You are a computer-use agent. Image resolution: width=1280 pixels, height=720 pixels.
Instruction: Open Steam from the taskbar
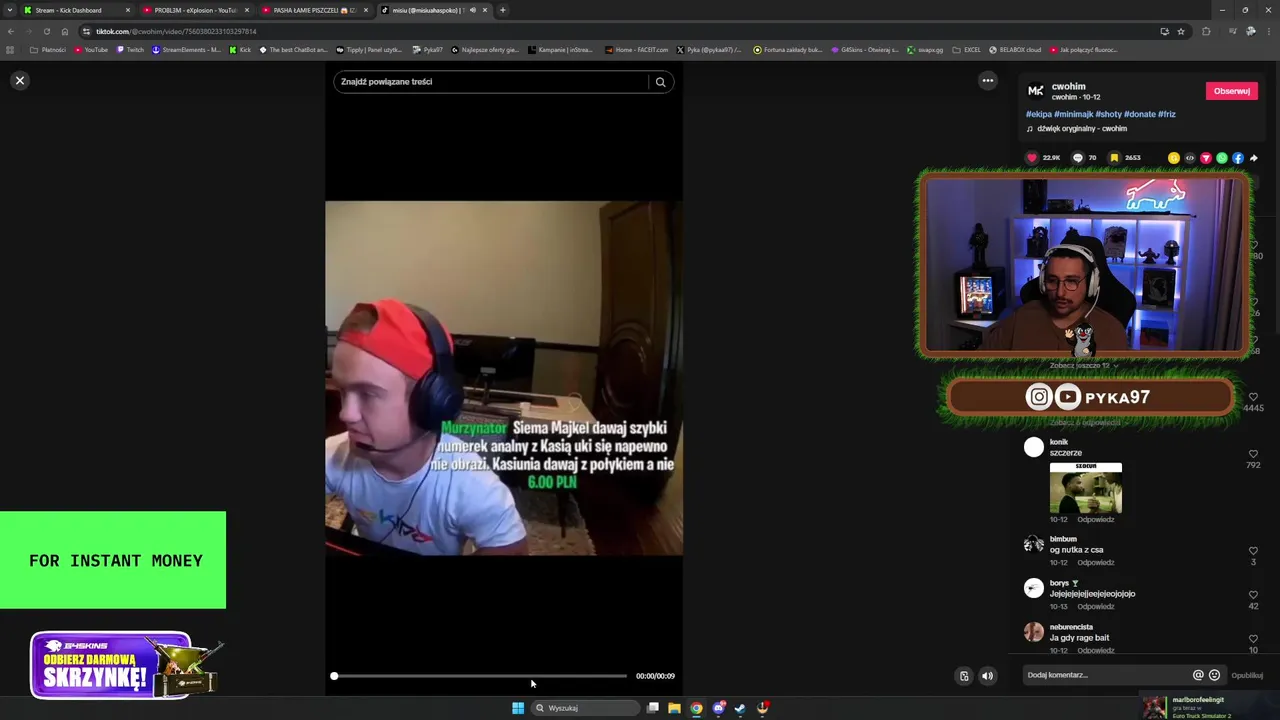740,708
